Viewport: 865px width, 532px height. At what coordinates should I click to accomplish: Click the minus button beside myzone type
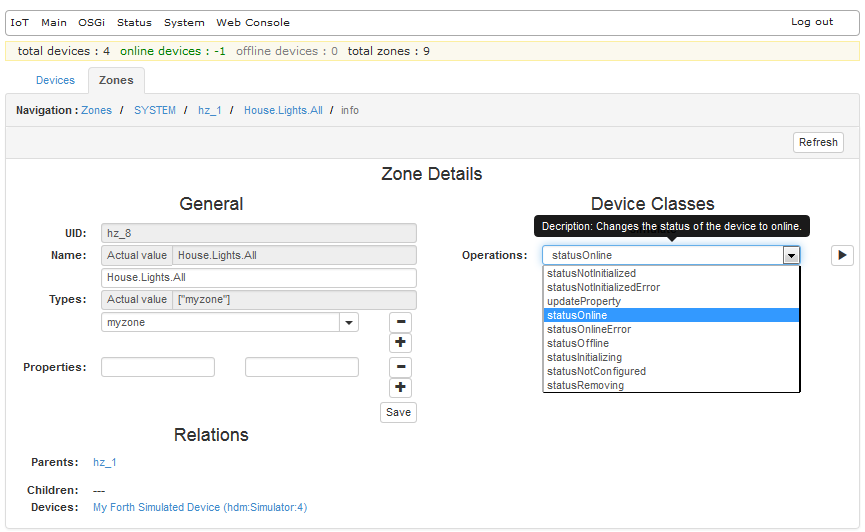[x=400, y=322]
